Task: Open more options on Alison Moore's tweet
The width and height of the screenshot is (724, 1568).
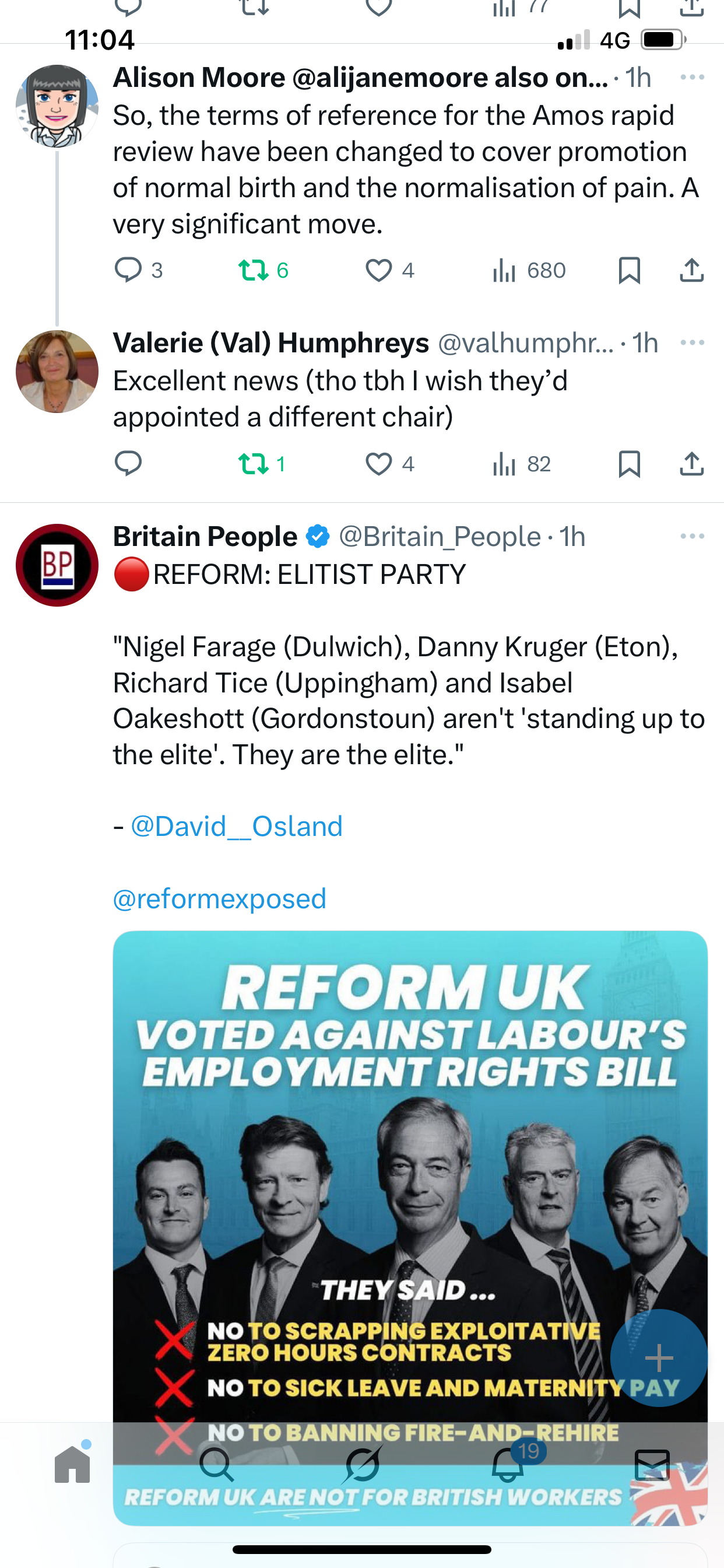Action: [x=693, y=78]
